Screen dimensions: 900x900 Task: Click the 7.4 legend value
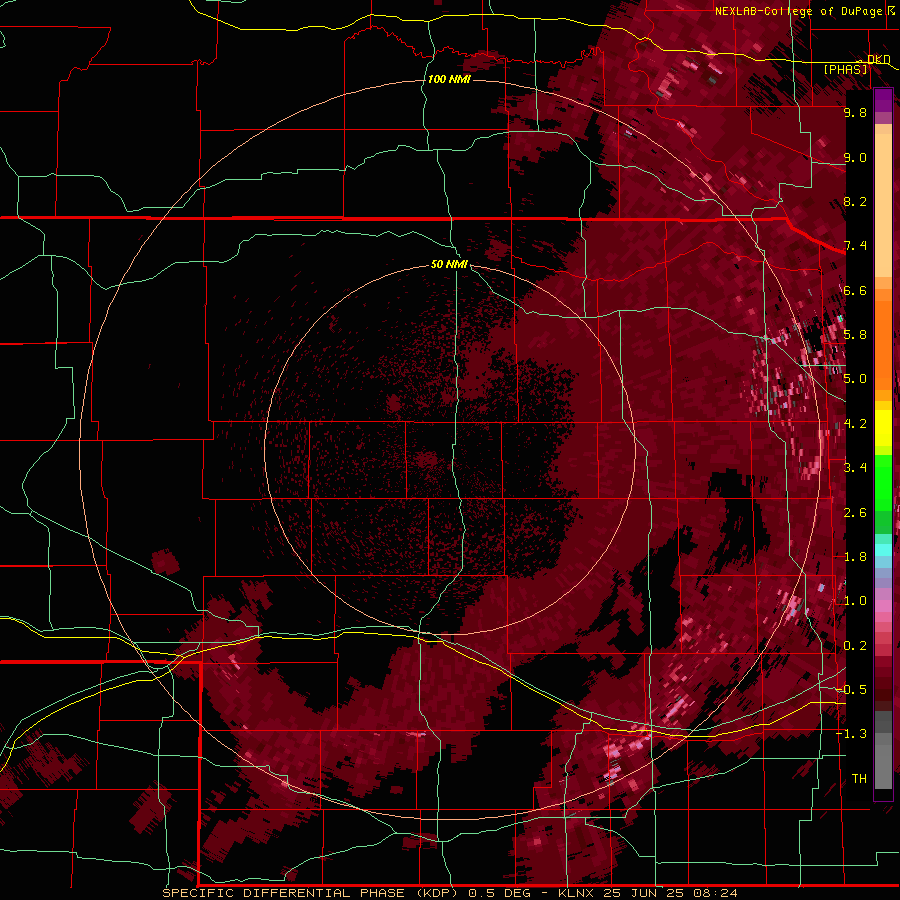click(x=855, y=246)
